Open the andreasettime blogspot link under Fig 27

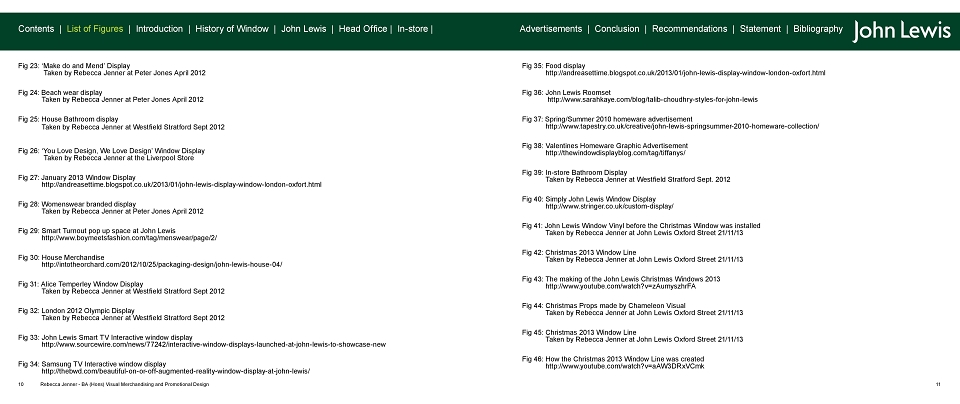point(181,185)
